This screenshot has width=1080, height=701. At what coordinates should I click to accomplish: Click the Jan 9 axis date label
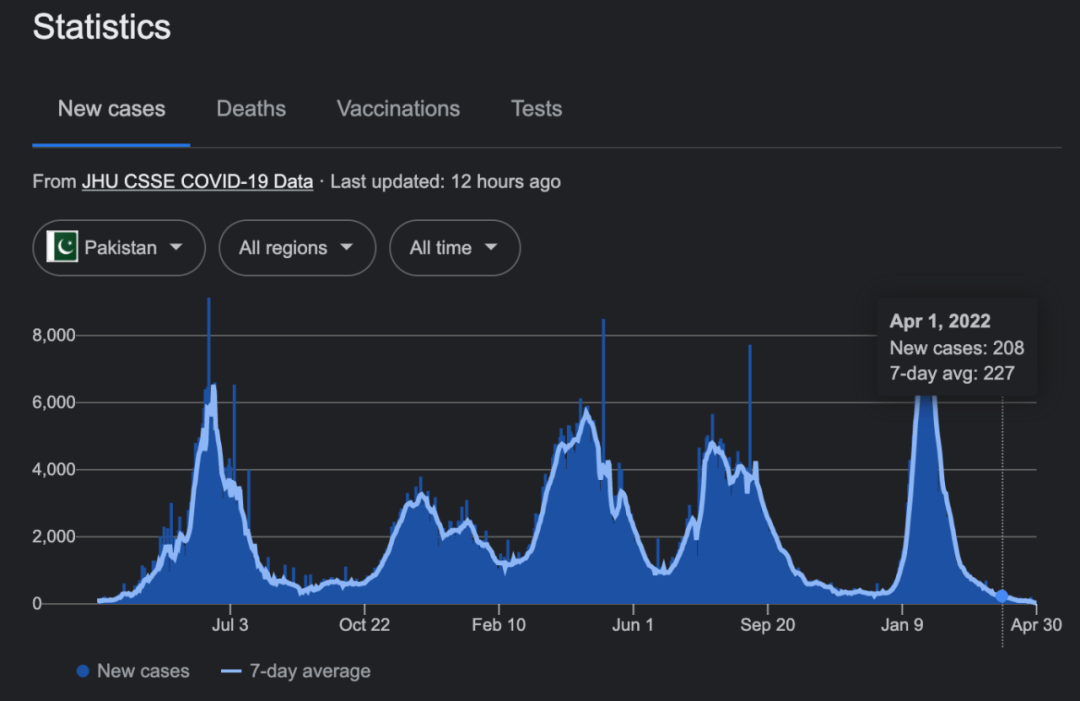tap(902, 626)
